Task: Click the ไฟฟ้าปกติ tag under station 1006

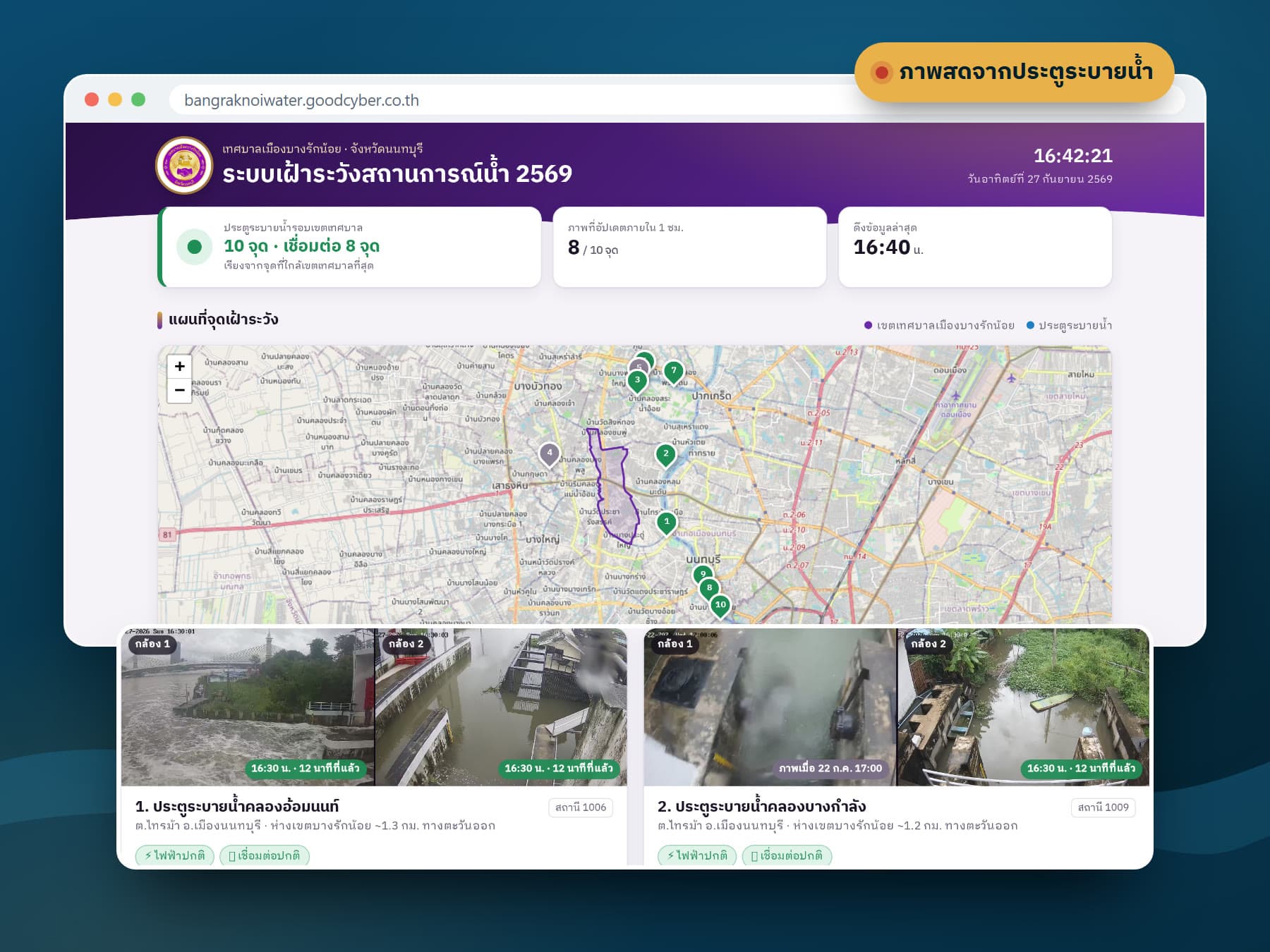Action: click(x=175, y=855)
